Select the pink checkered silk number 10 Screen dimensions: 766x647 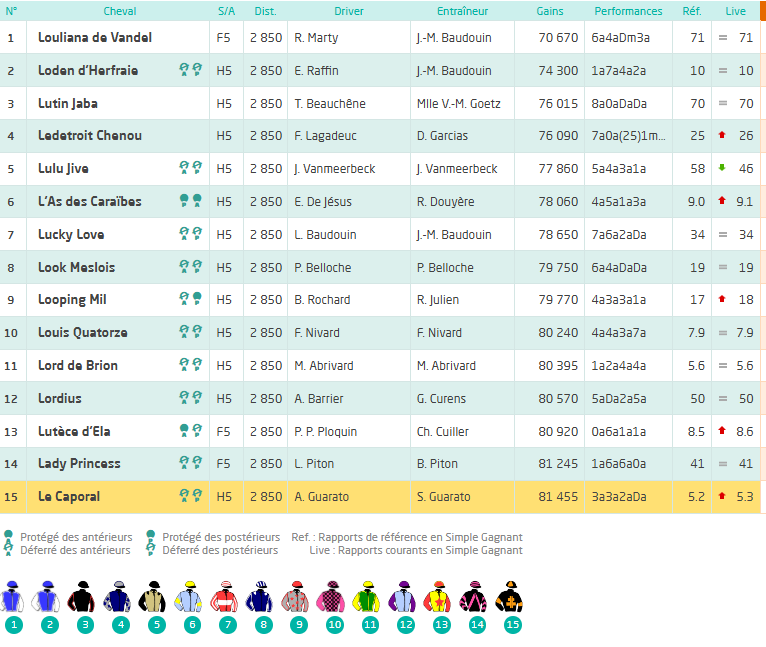click(x=331, y=597)
